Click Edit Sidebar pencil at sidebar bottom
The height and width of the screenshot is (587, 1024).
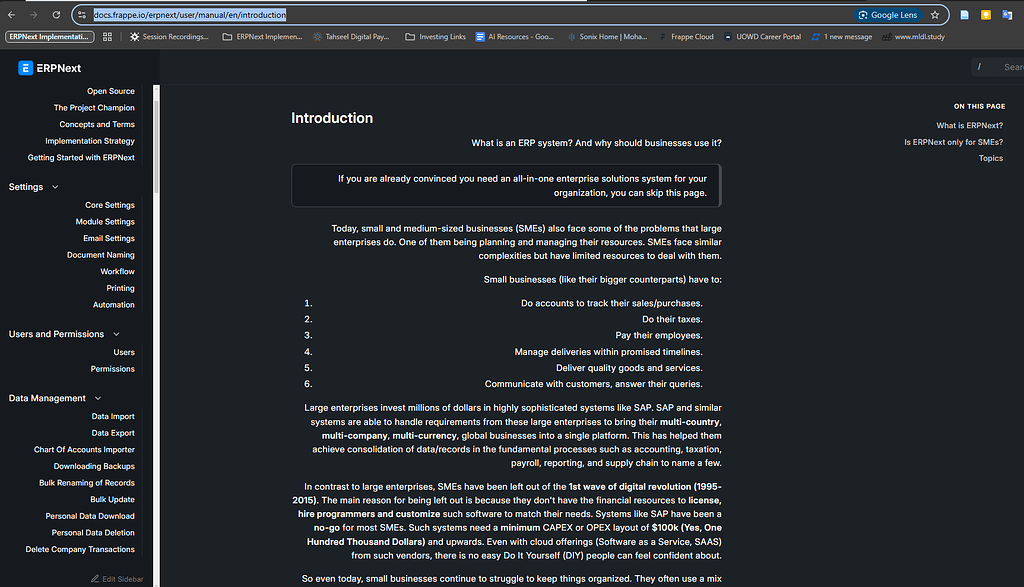tap(116, 579)
